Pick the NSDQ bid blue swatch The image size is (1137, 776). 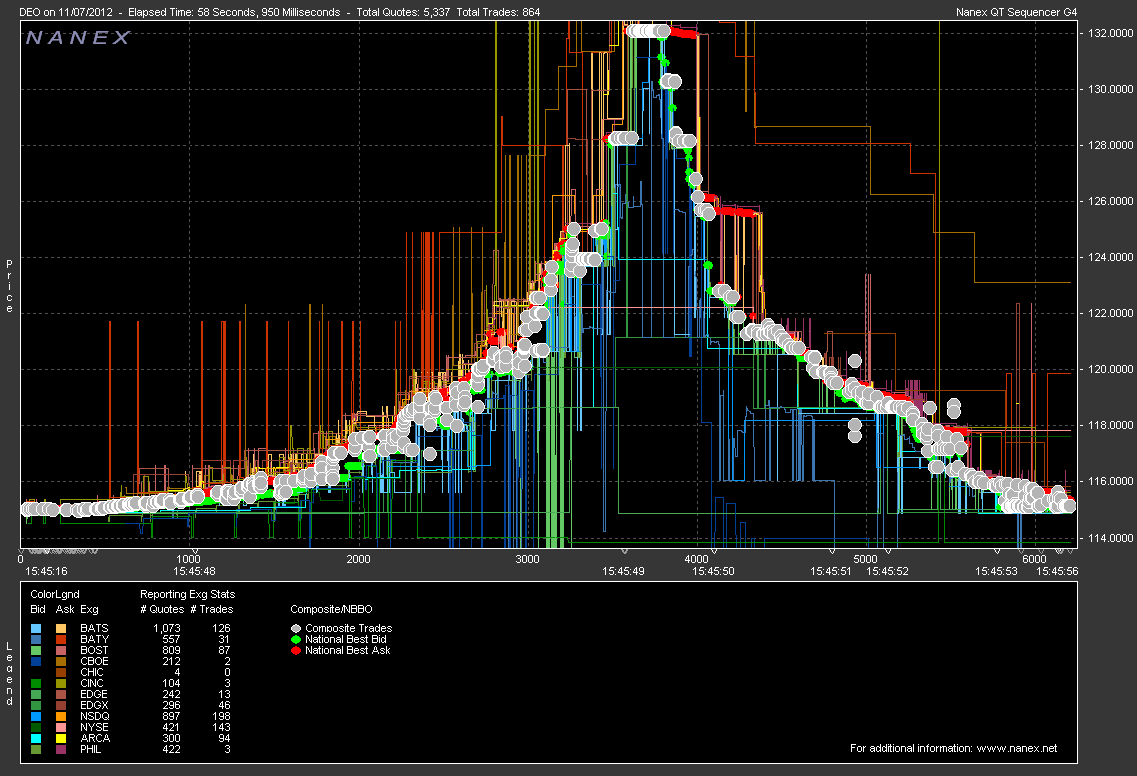[36, 716]
